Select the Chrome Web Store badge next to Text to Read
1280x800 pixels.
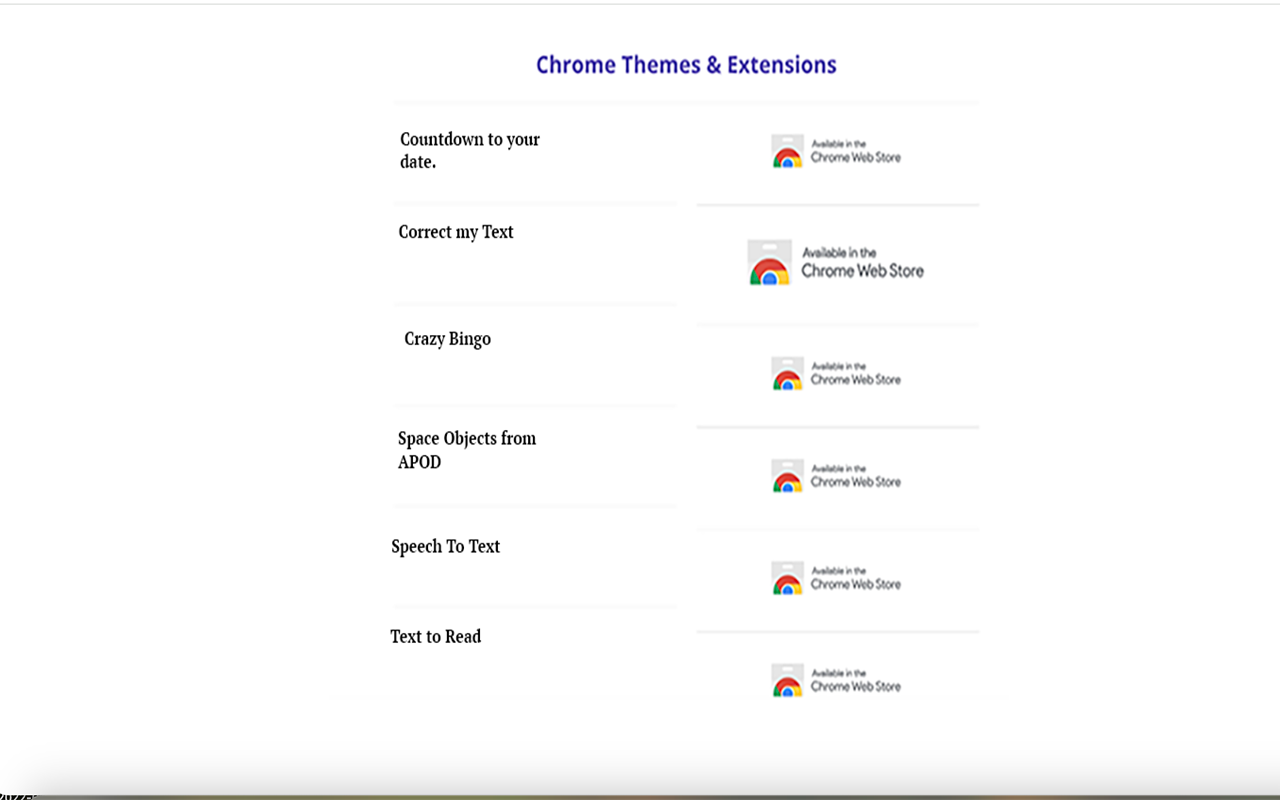[838, 680]
